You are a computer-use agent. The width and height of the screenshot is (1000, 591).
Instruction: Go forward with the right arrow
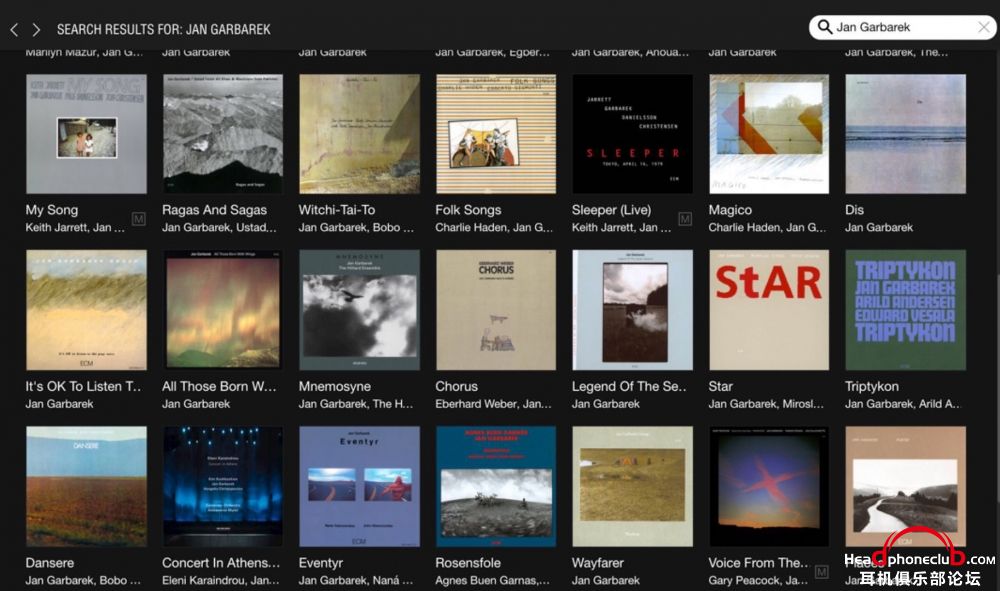click(36, 29)
